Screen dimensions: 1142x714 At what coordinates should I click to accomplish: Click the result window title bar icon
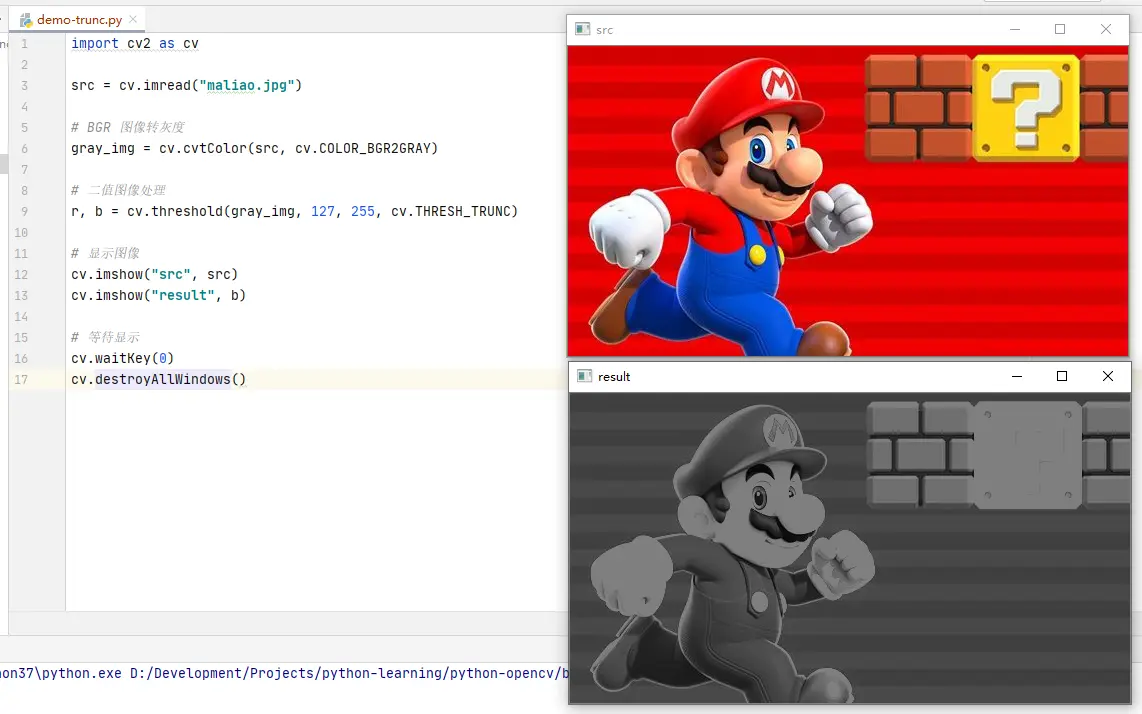584,376
